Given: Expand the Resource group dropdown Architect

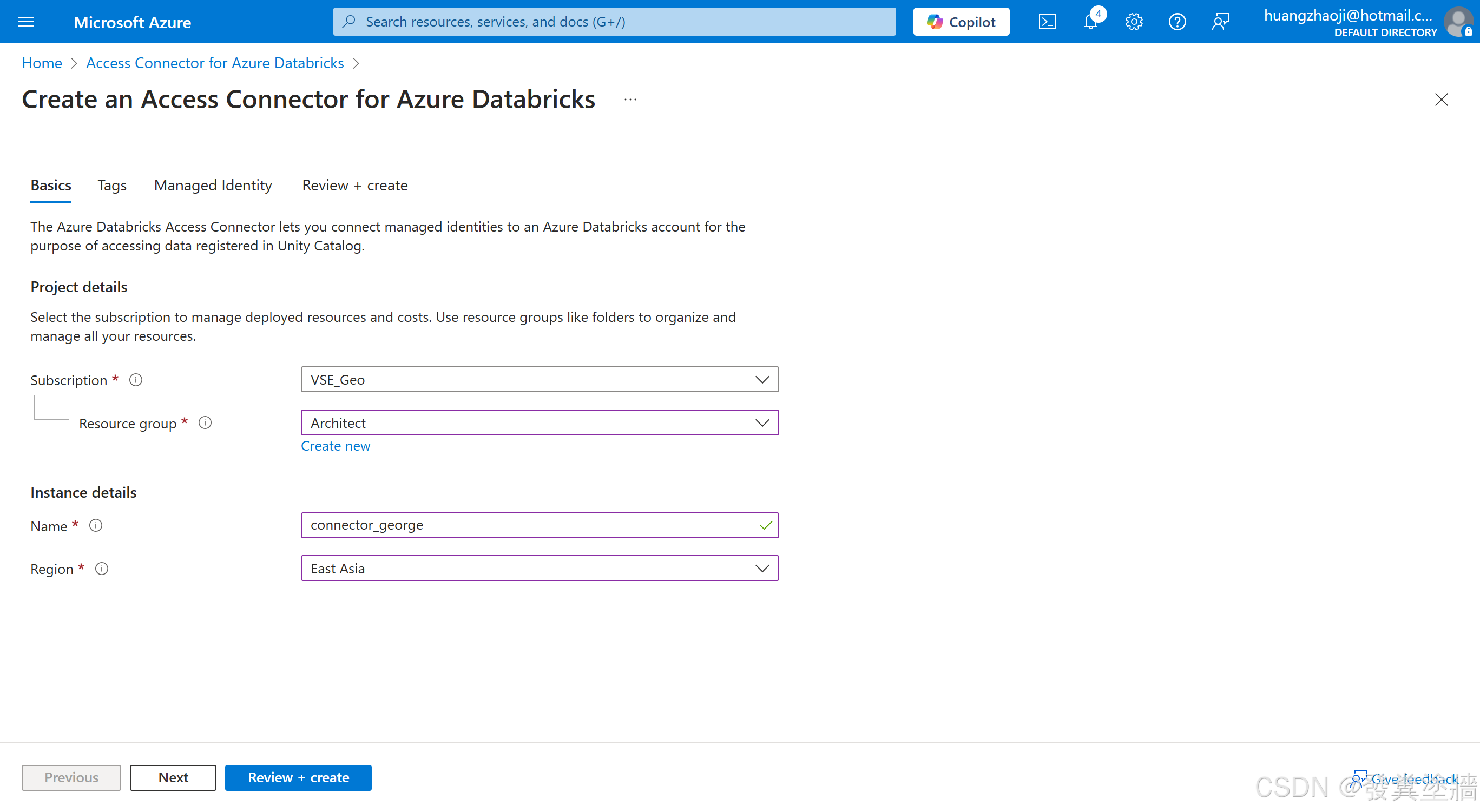Looking at the screenshot, I should tap(540, 423).
